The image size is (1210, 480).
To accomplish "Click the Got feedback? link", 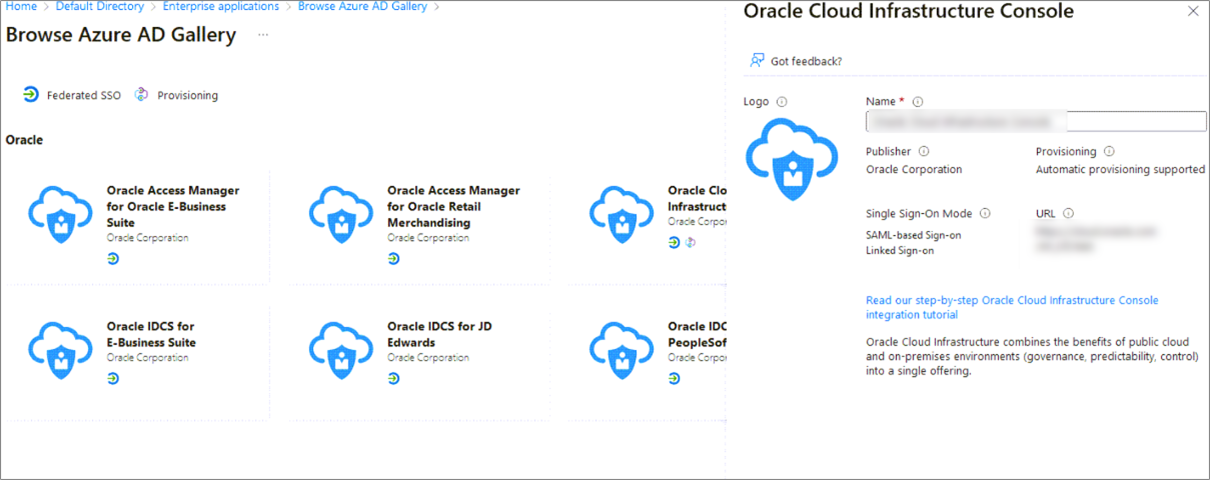I will [x=806, y=61].
